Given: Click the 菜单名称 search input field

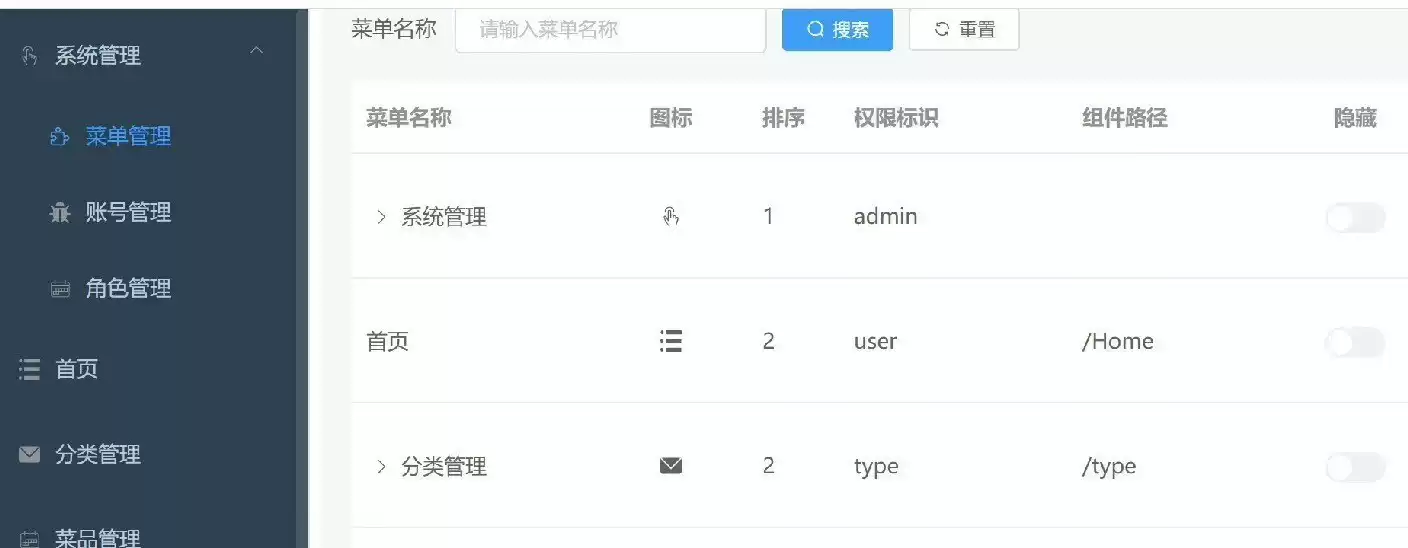Looking at the screenshot, I should click(x=610, y=30).
